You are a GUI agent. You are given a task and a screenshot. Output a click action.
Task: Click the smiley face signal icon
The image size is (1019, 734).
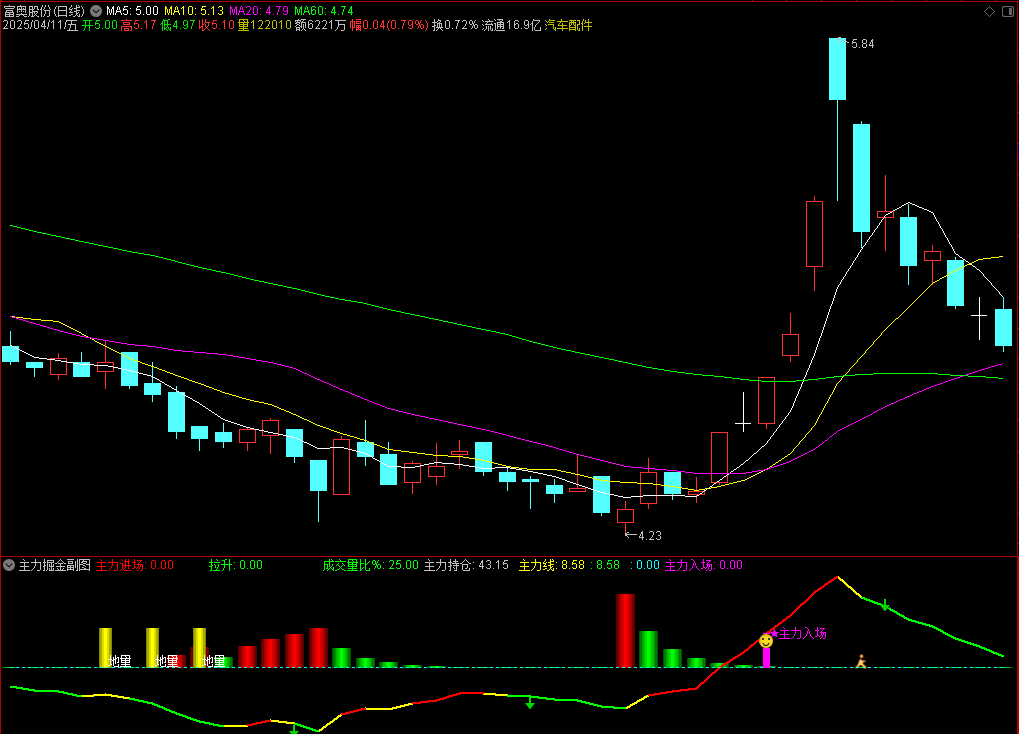click(766, 641)
